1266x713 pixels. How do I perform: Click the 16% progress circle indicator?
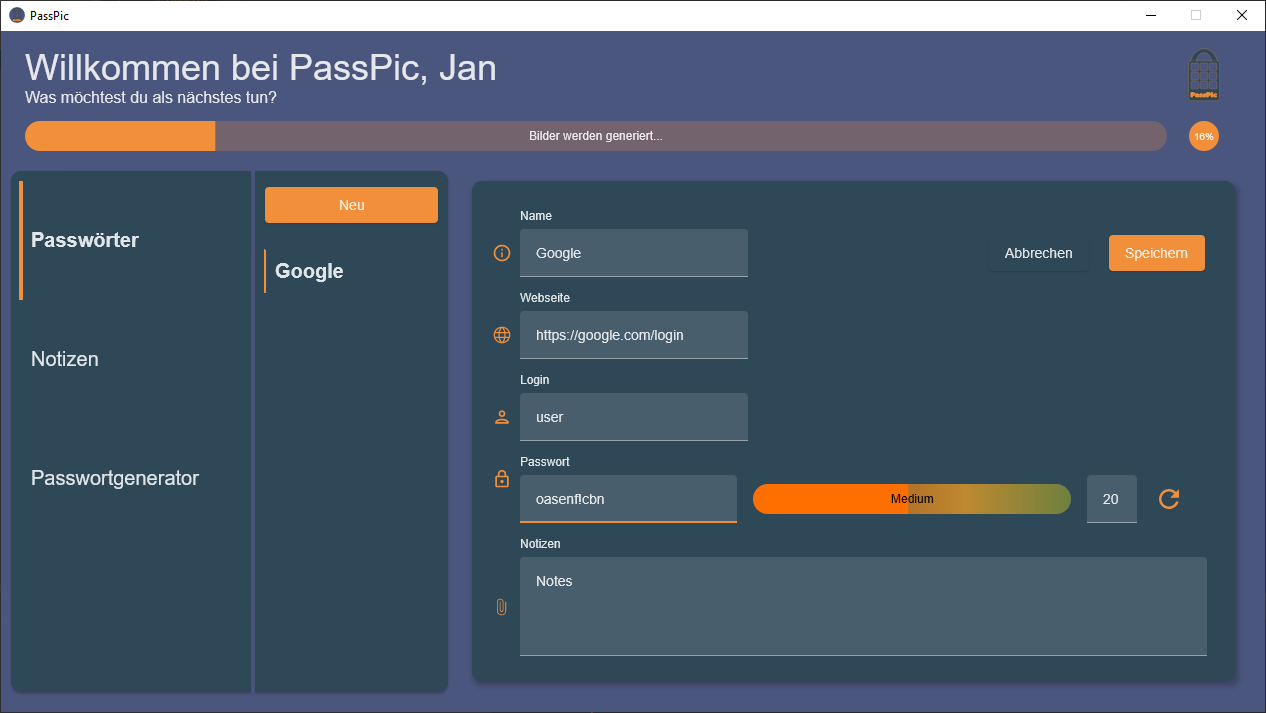[1204, 136]
